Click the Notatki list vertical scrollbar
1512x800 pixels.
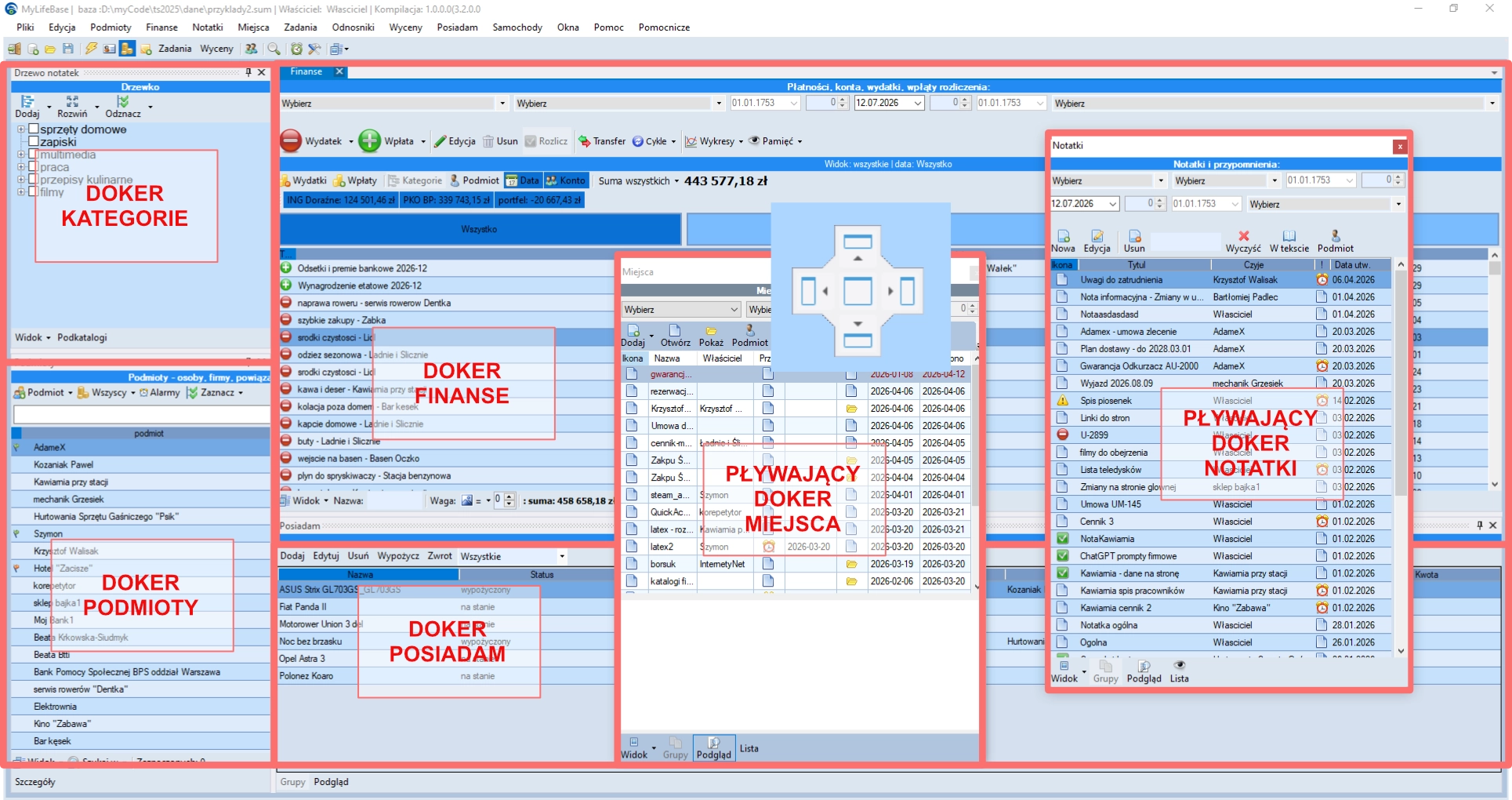(x=1401, y=457)
